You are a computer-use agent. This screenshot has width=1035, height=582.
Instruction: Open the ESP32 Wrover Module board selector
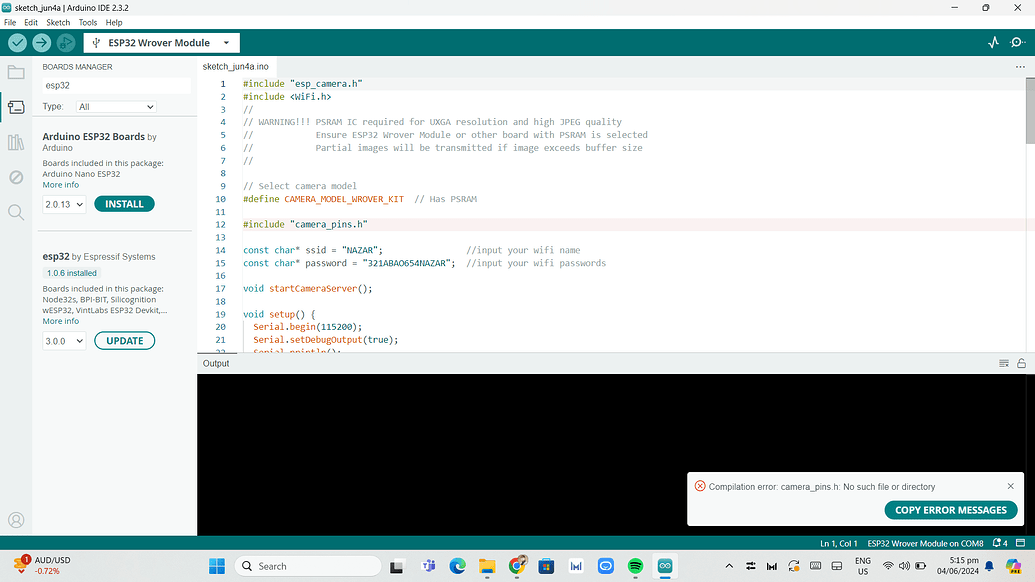[161, 43]
